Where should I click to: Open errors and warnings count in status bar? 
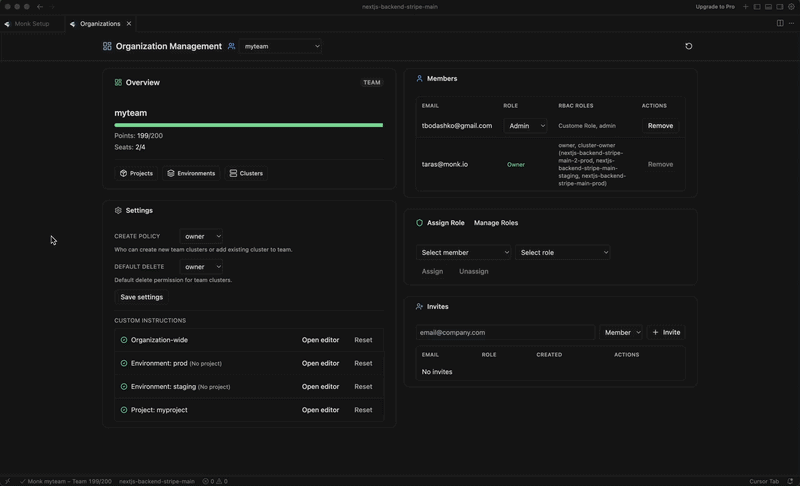[215, 481]
